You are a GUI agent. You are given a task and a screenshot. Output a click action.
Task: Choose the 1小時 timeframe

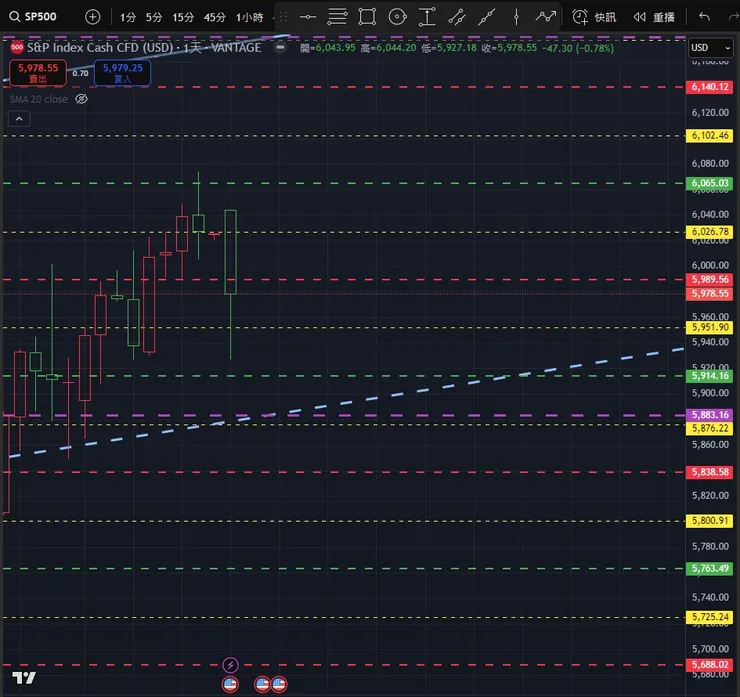pyautogui.click(x=250, y=17)
